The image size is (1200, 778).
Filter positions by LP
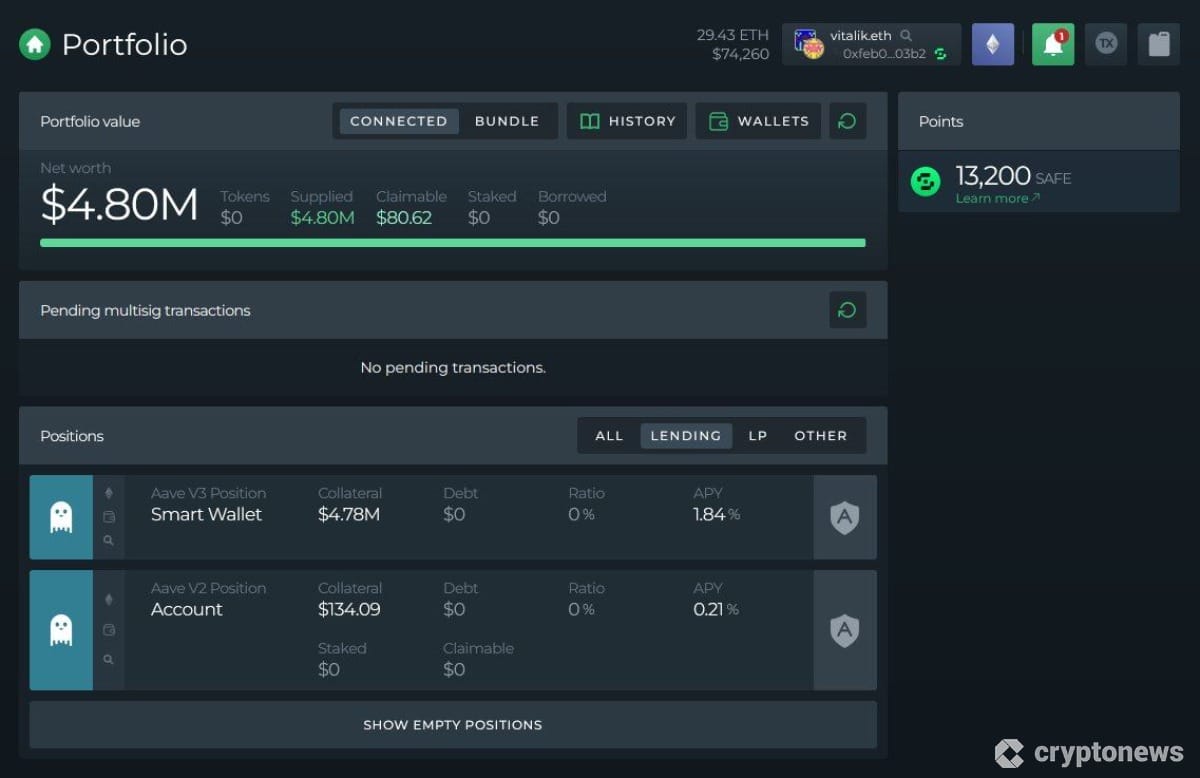[758, 436]
